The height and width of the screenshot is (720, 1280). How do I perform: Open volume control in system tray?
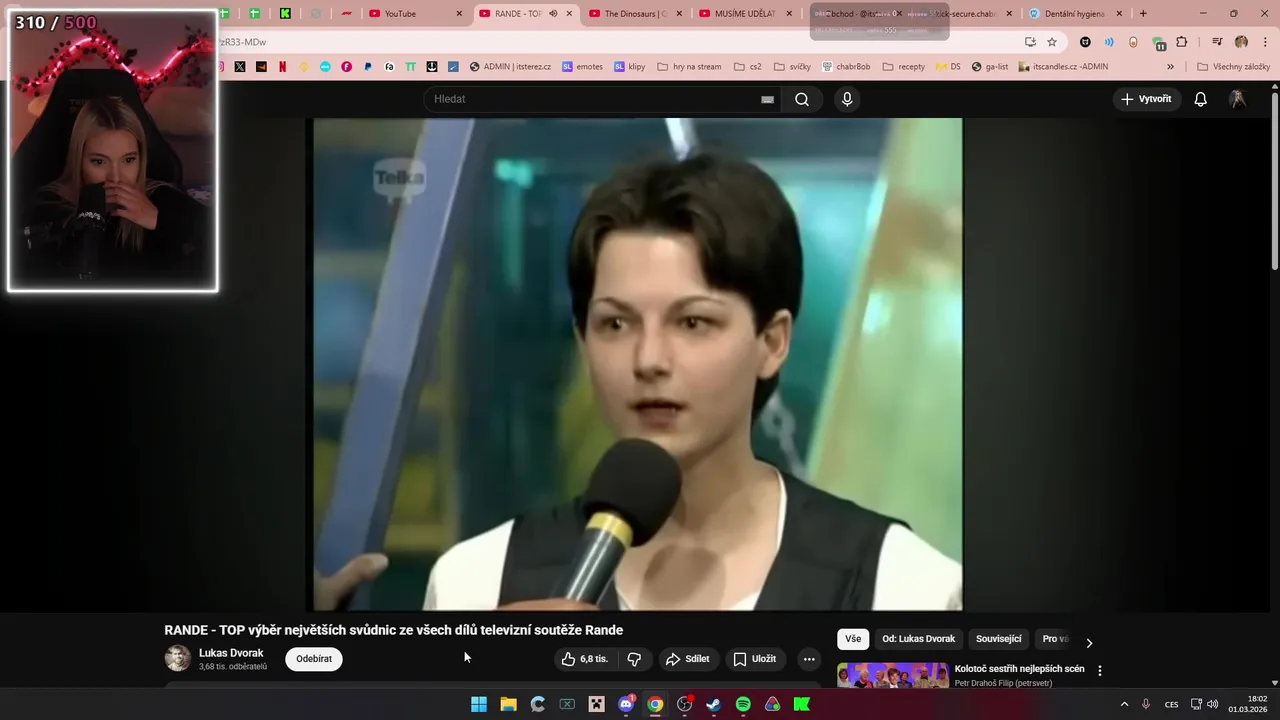click(x=1213, y=704)
